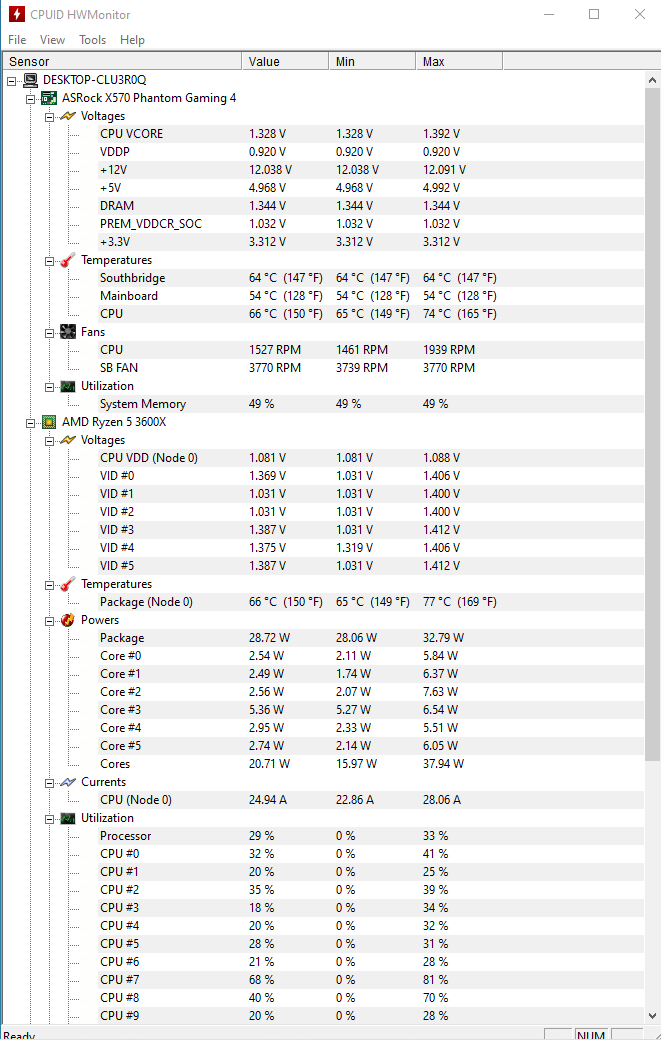Click the motherboard Voltages group icon
661x1040 pixels.
point(68,116)
